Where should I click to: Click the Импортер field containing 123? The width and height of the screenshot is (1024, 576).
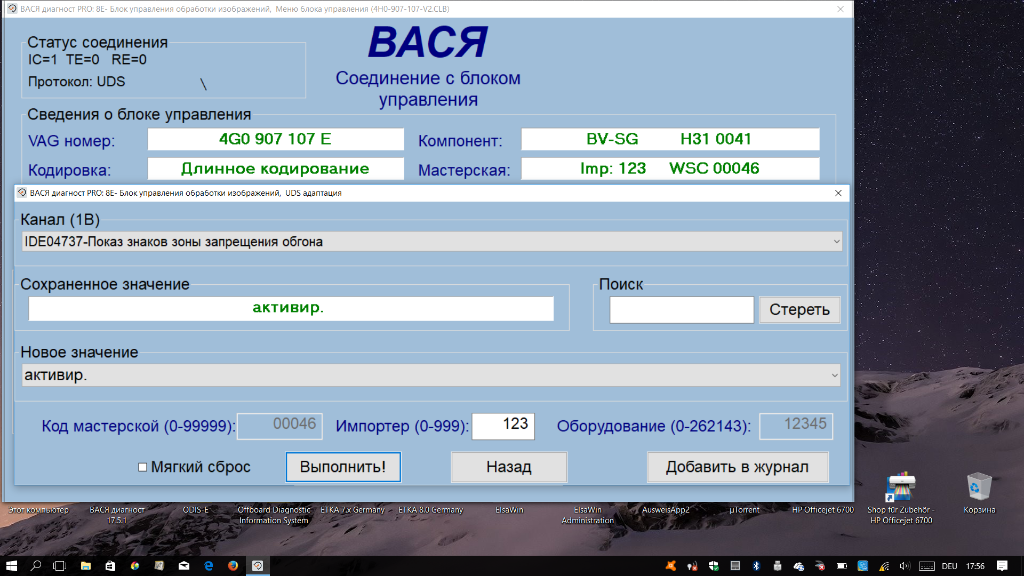coord(503,425)
